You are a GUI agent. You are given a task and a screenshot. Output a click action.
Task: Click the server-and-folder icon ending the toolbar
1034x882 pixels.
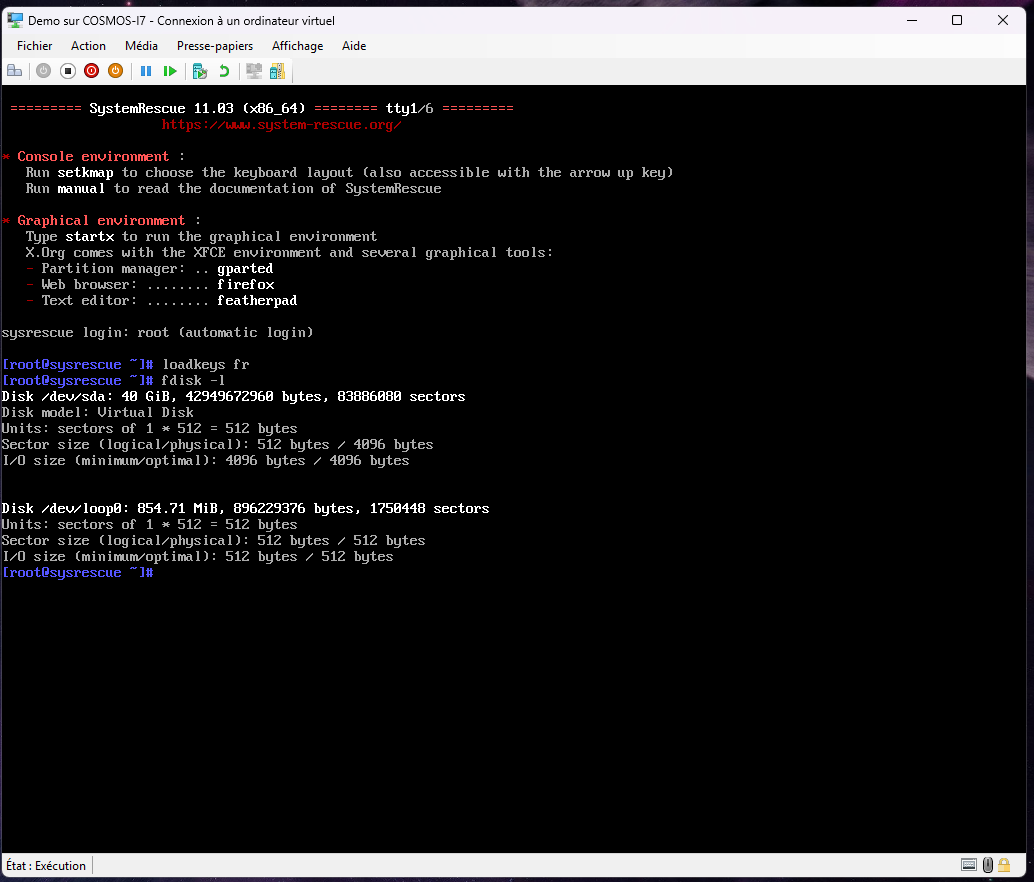coord(277,71)
